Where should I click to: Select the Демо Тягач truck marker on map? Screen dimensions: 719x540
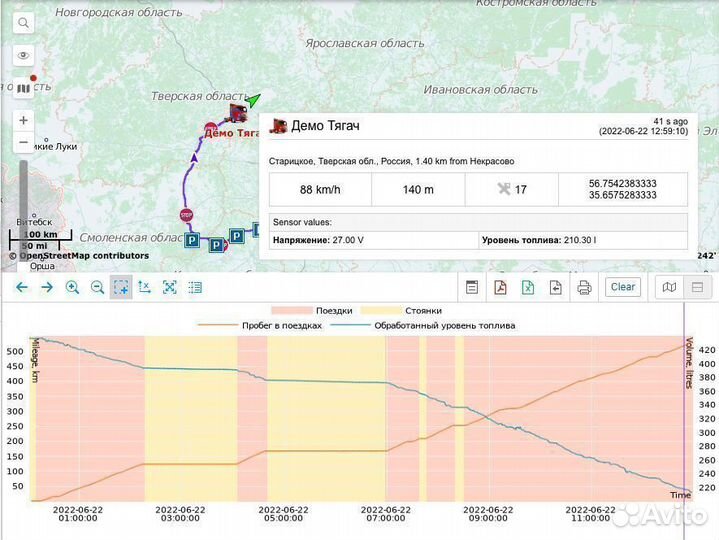(x=238, y=113)
